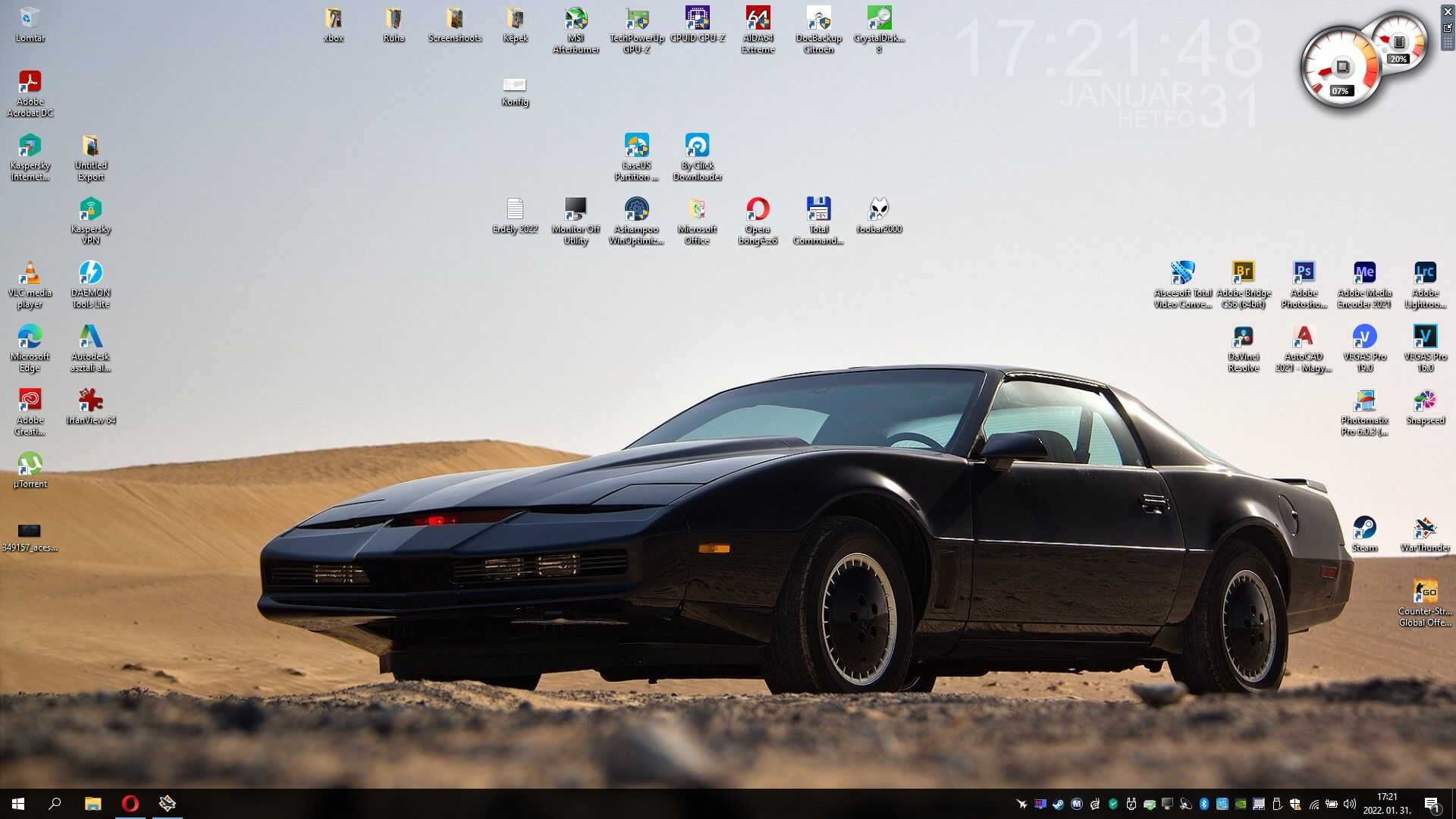Image resolution: width=1456 pixels, height=819 pixels.
Task: Launch µTorrent from desktop
Action: click(30, 470)
